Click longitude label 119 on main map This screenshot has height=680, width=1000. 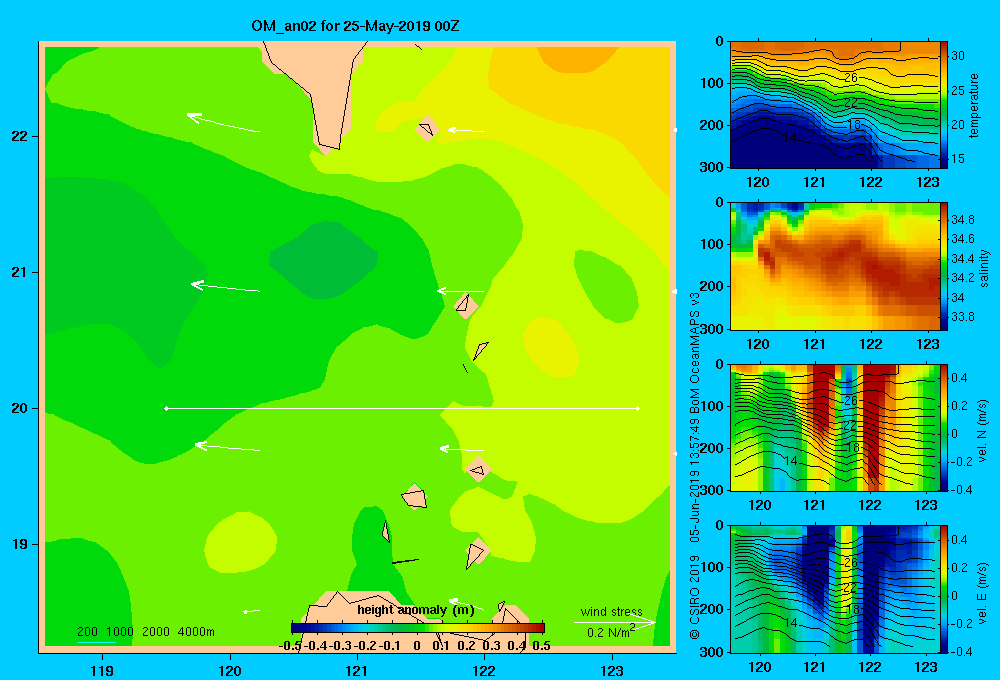click(x=103, y=670)
